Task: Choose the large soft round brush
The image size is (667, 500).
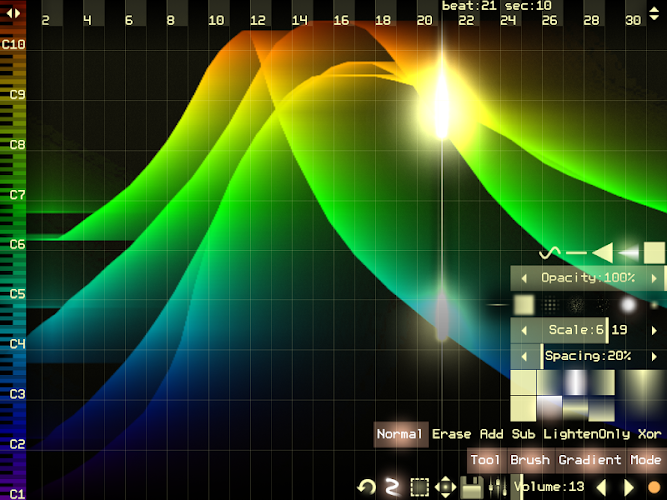Action: pyautogui.click(x=628, y=305)
